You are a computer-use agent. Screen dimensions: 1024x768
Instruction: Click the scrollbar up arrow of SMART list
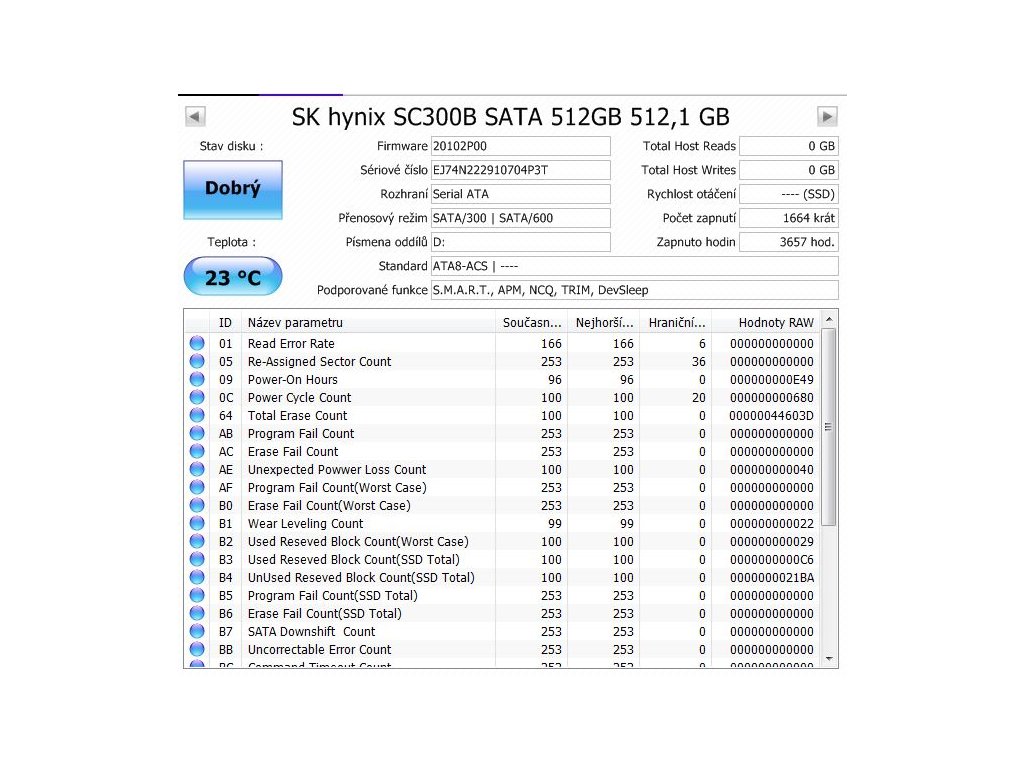click(829, 319)
